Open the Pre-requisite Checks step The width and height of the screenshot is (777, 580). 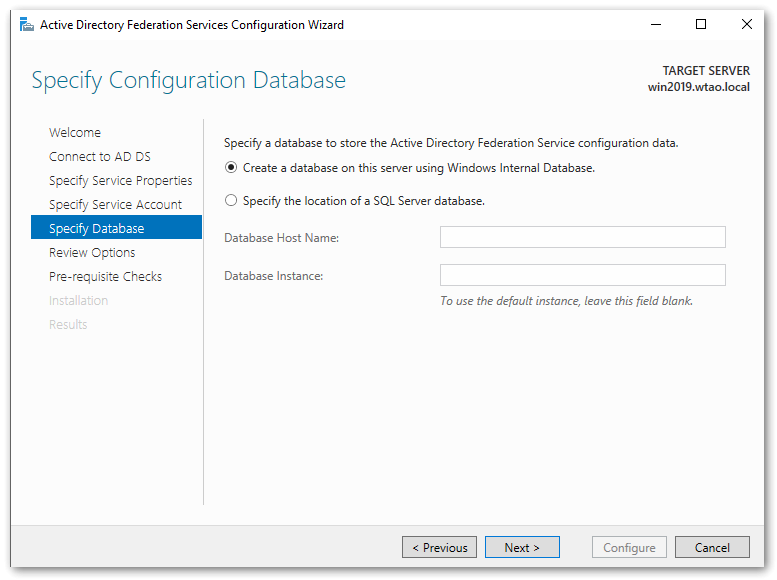105,277
